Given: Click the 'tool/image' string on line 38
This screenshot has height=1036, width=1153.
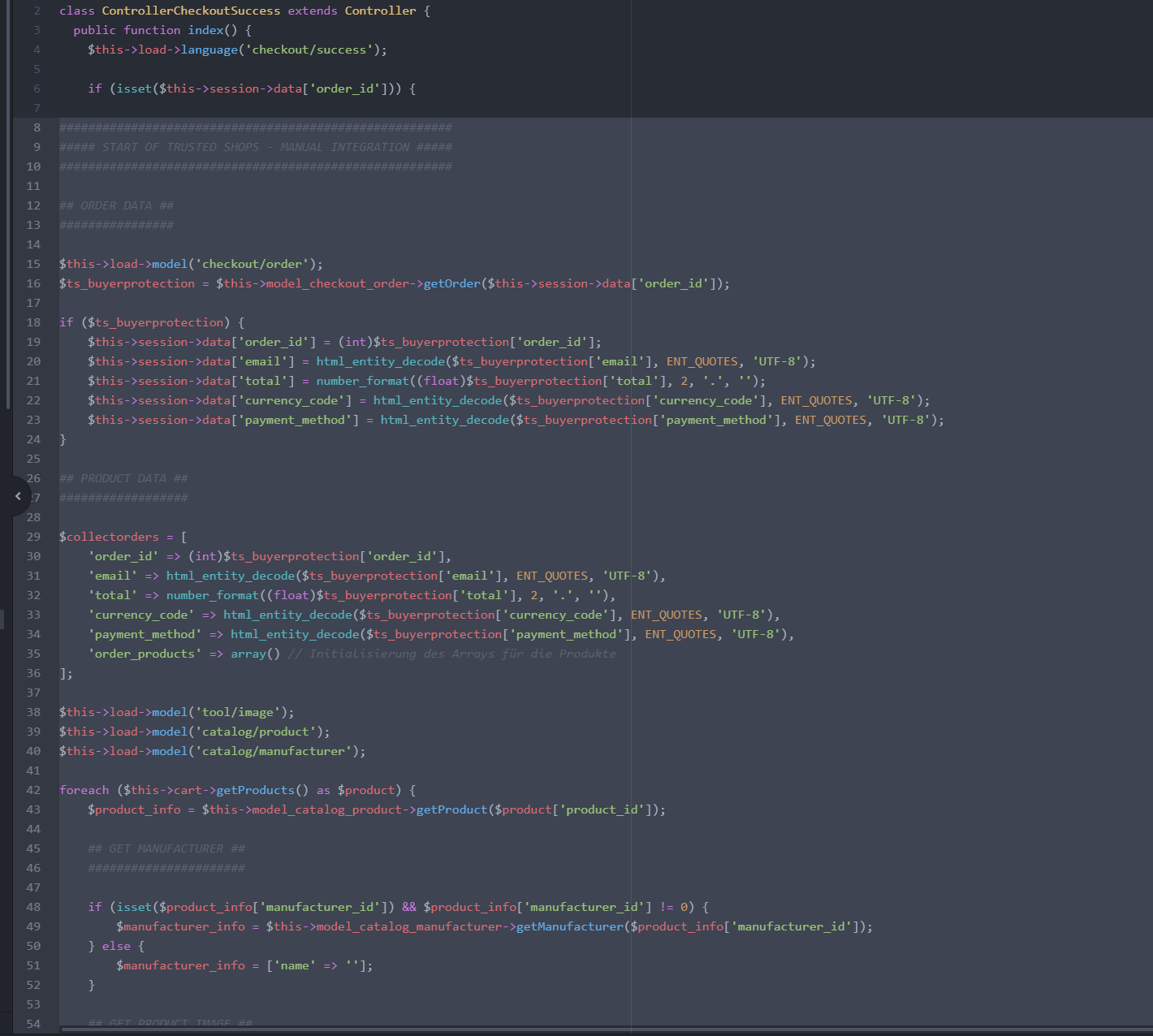Looking at the screenshot, I should click(238, 712).
